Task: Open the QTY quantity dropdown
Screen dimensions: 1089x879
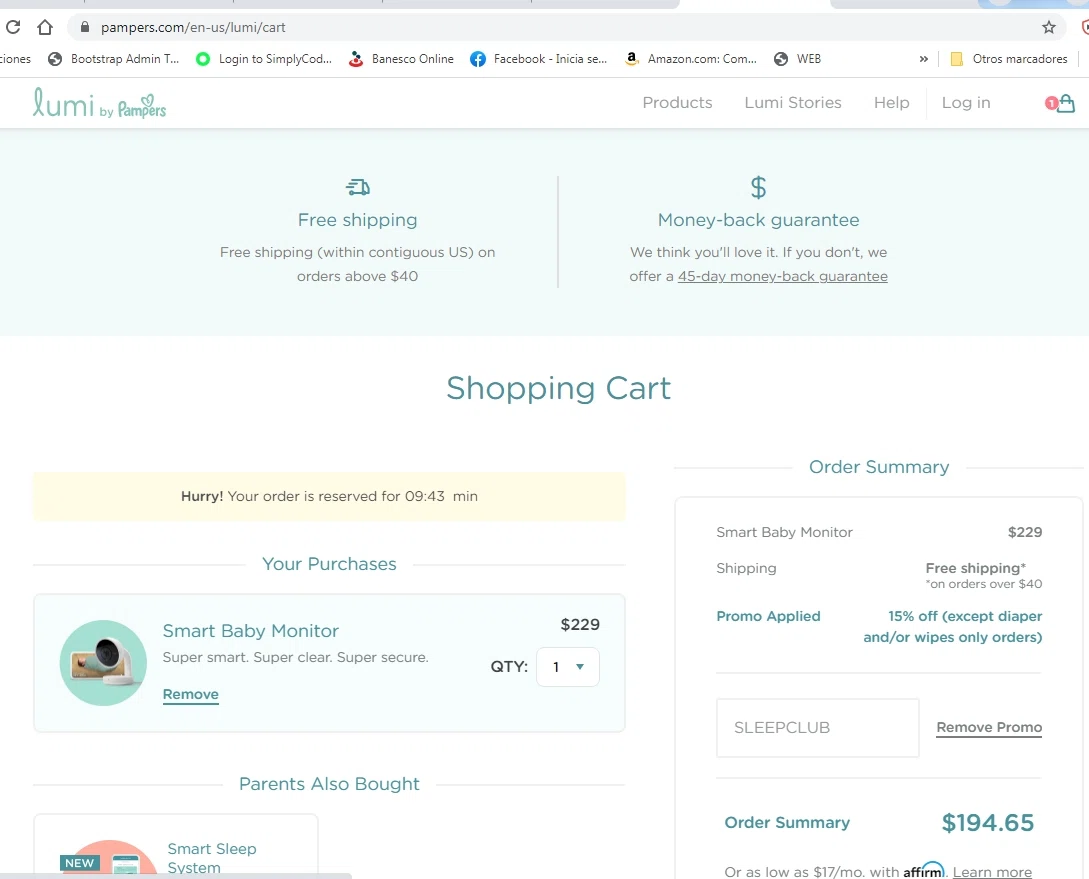Action: pos(567,667)
